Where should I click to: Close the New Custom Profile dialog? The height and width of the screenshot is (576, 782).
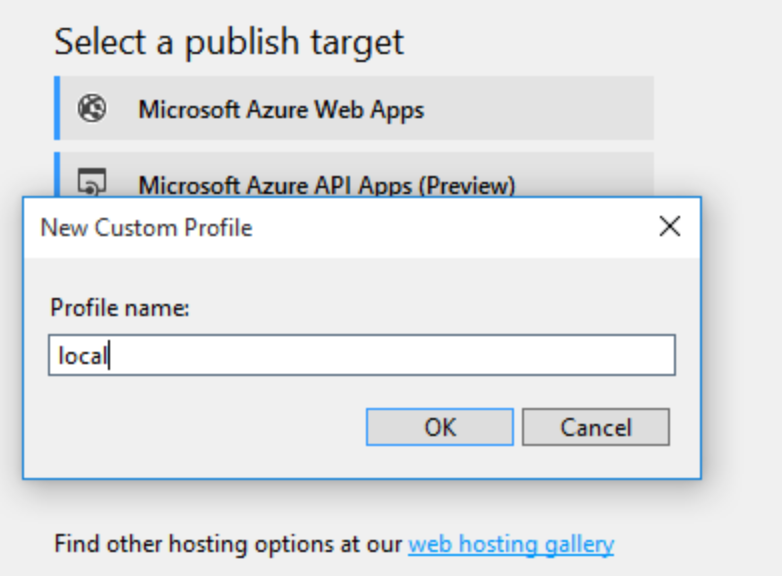[670, 226]
